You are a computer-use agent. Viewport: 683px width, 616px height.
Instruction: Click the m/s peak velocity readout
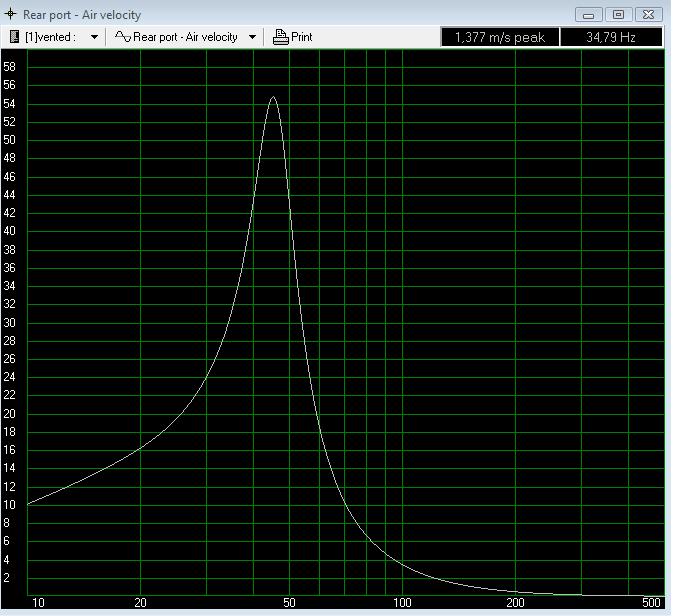click(x=499, y=37)
